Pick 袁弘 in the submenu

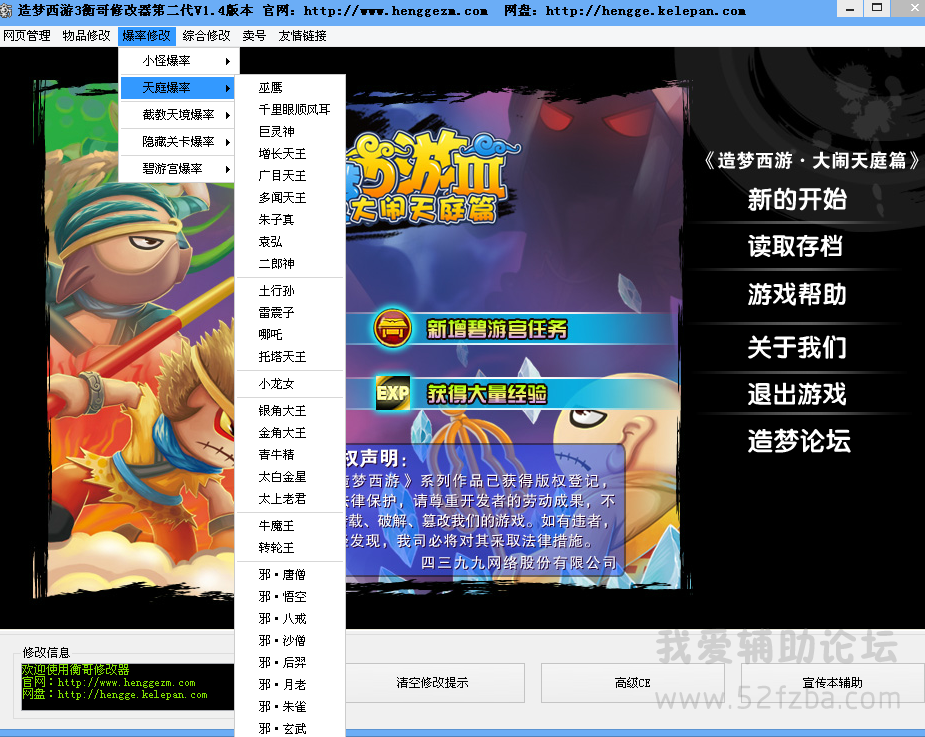coord(290,242)
